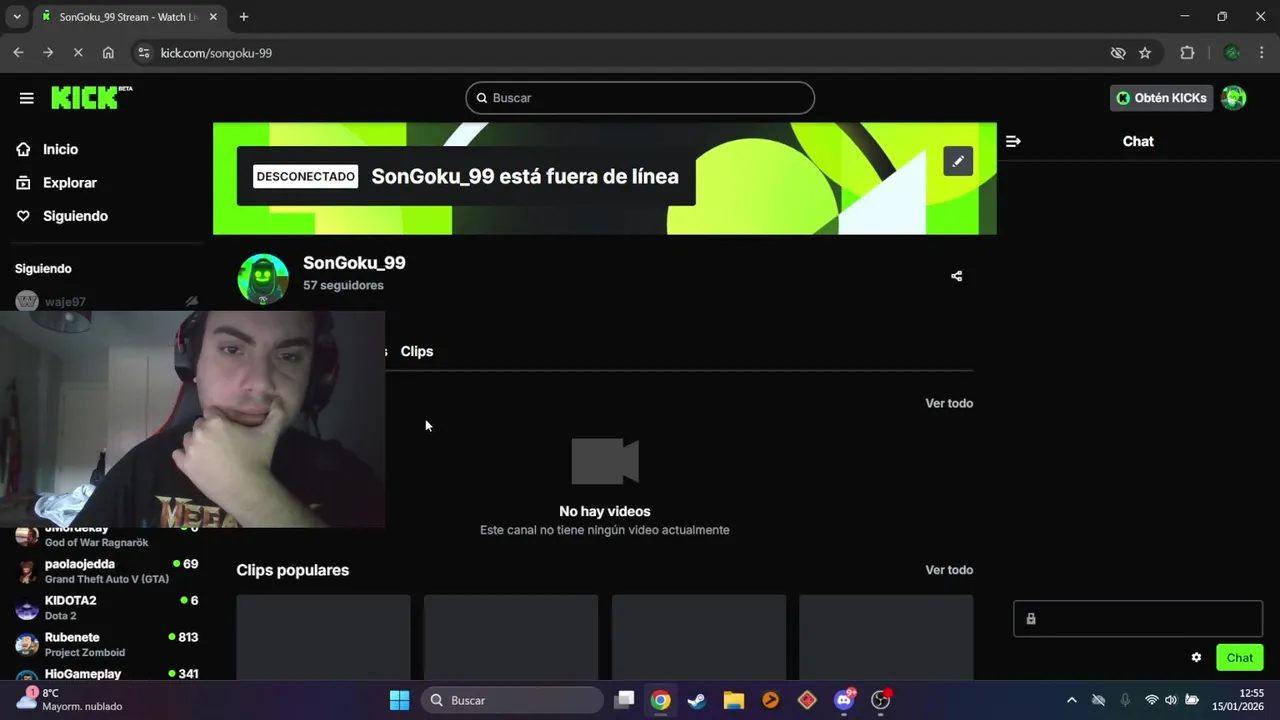
Task: Open Discord from the taskbar
Action: 844,700
